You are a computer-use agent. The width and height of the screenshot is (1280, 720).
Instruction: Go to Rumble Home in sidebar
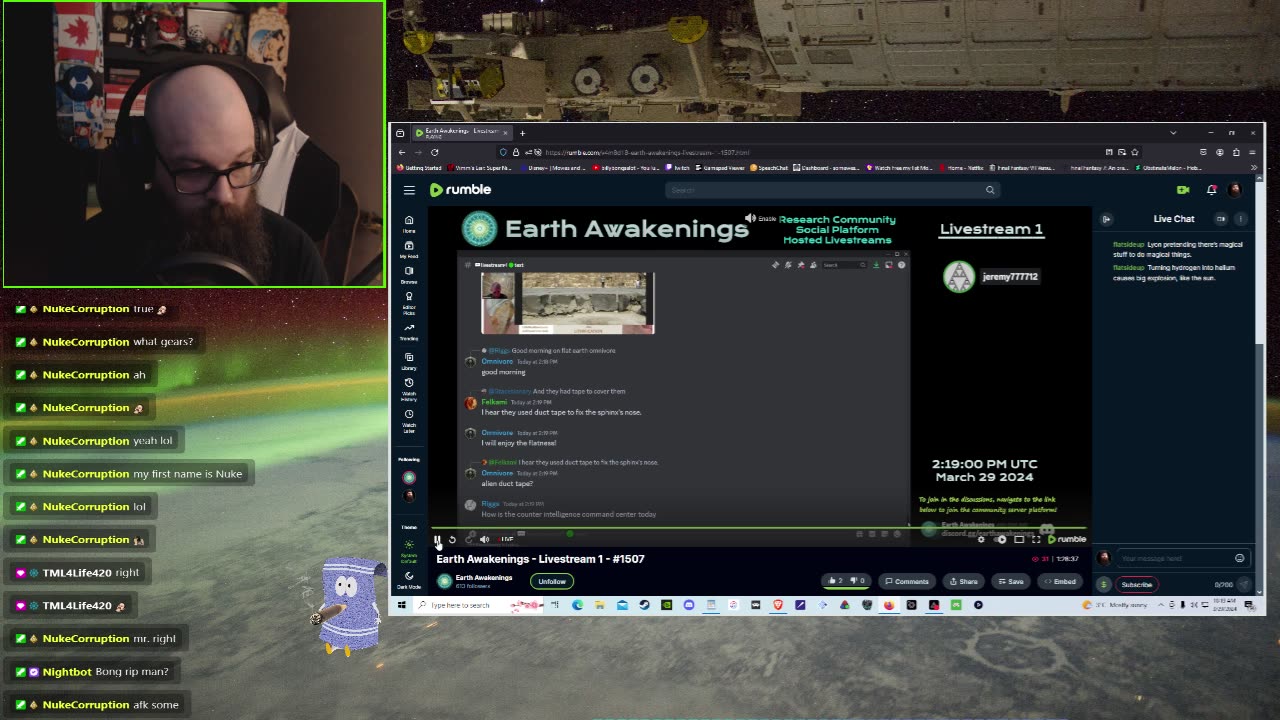click(409, 223)
